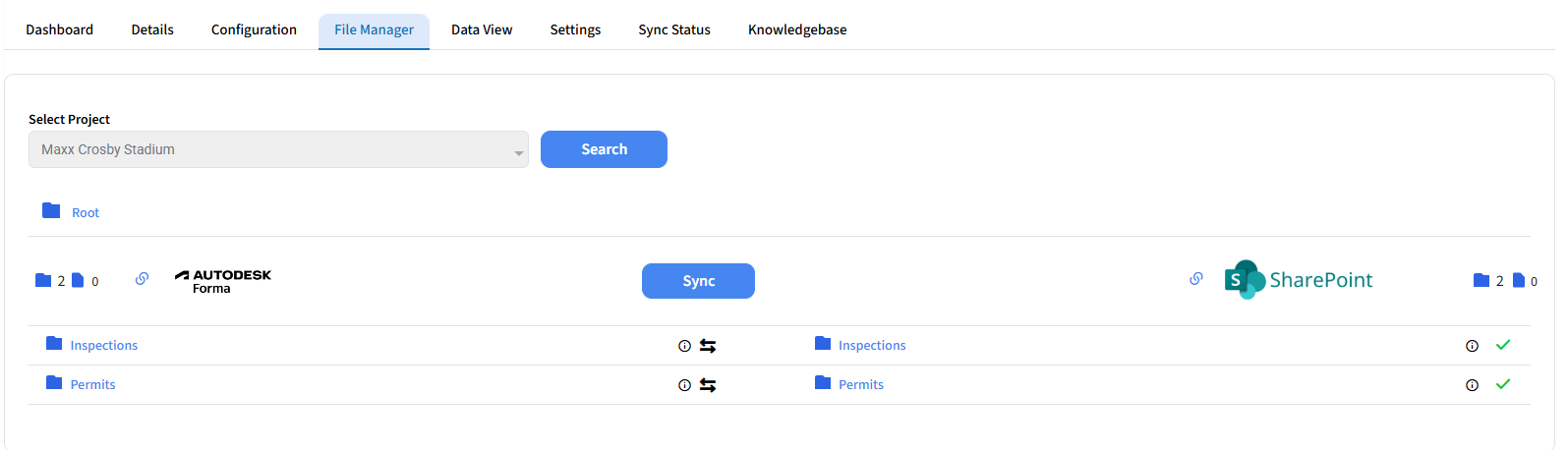Image resolution: width=1568 pixels, height=450 pixels.
Task: Click the link icon beside SharePoint logo
Action: pyautogui.click(x=1195, y=279)
